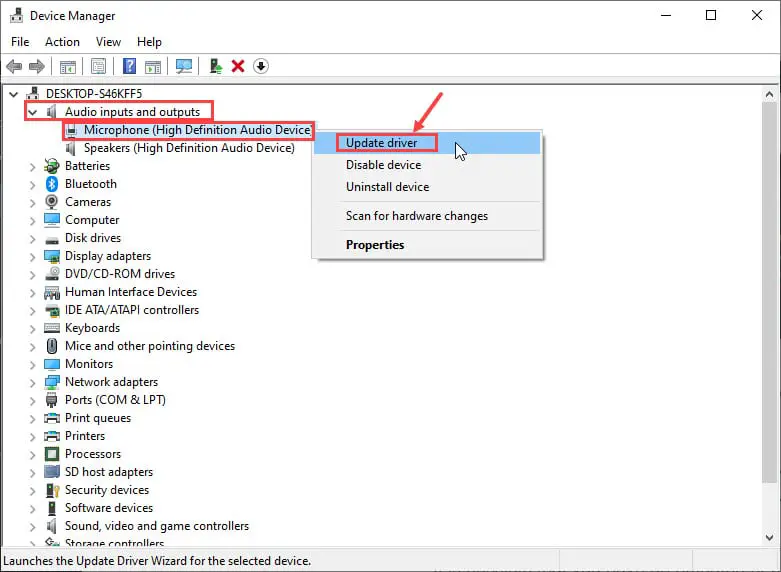Click the down-arrow circle toolbar icon
Screen dimensions: 781x572
coord(260,66)
